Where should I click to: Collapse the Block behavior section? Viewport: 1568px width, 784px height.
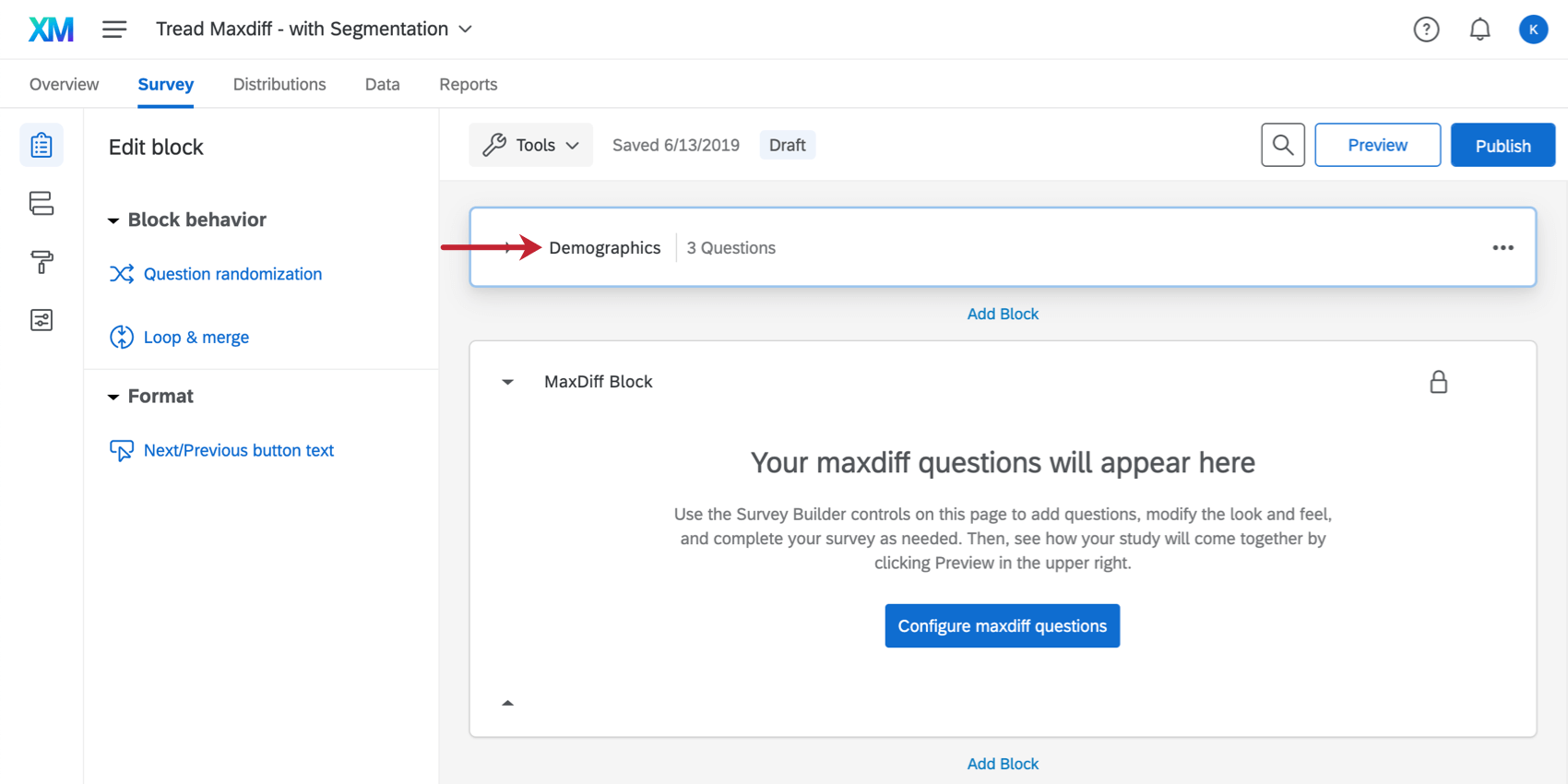113,220
